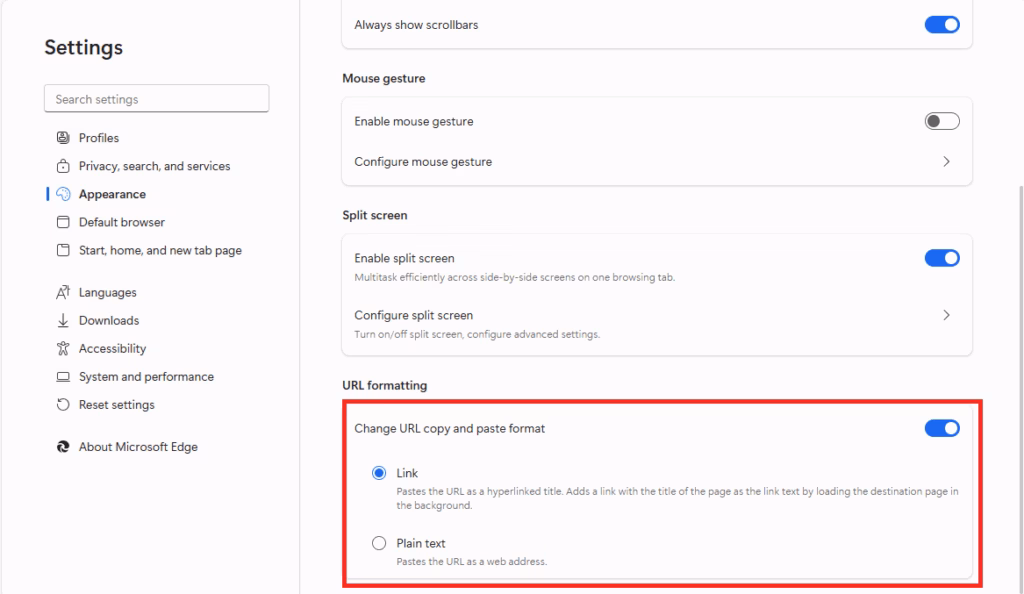The width and height of the screenshot is (1024, 594).
Task: Click the Search settings input field
Action: (x=157, y=99)
